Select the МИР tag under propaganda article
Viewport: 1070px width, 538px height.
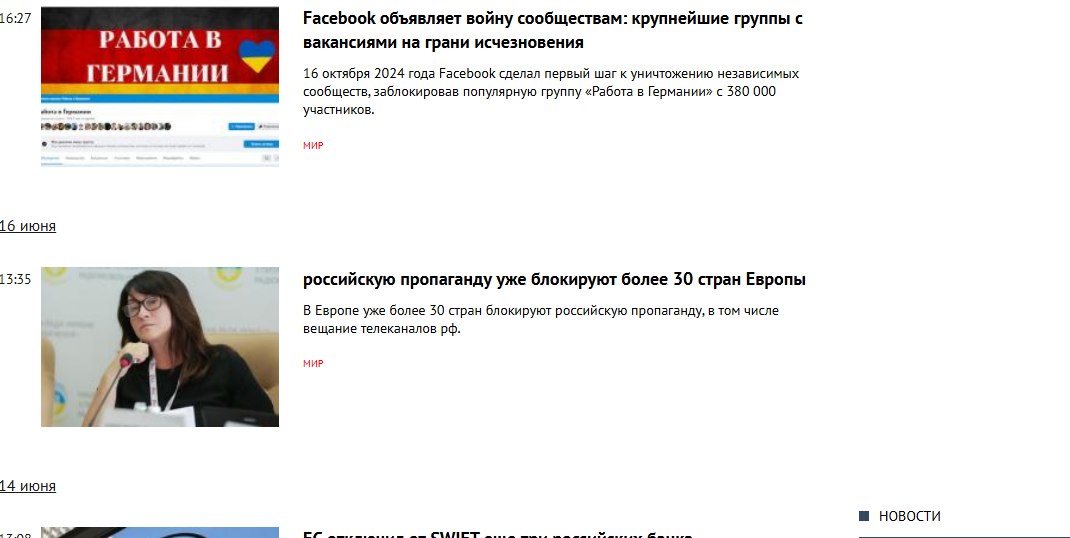(313, 363)
